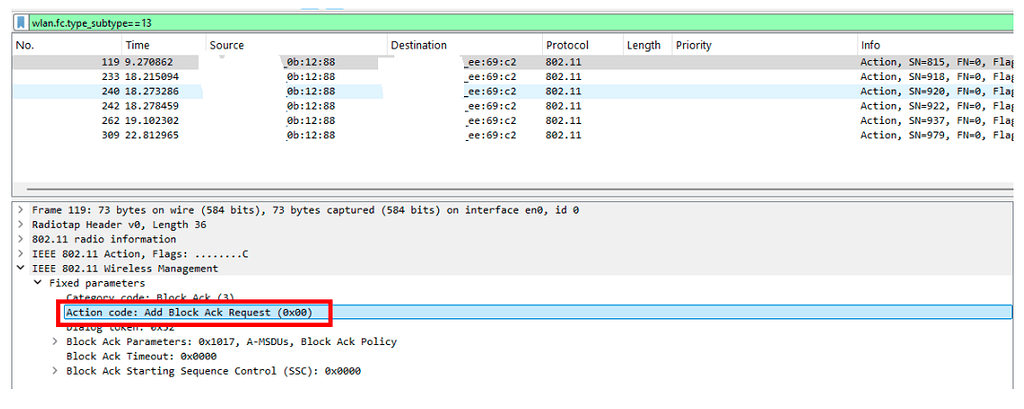This screenshot has height=409, width=1024.
Task: Expand the Radiotap Header v0 node
Action: coord(21,225)
